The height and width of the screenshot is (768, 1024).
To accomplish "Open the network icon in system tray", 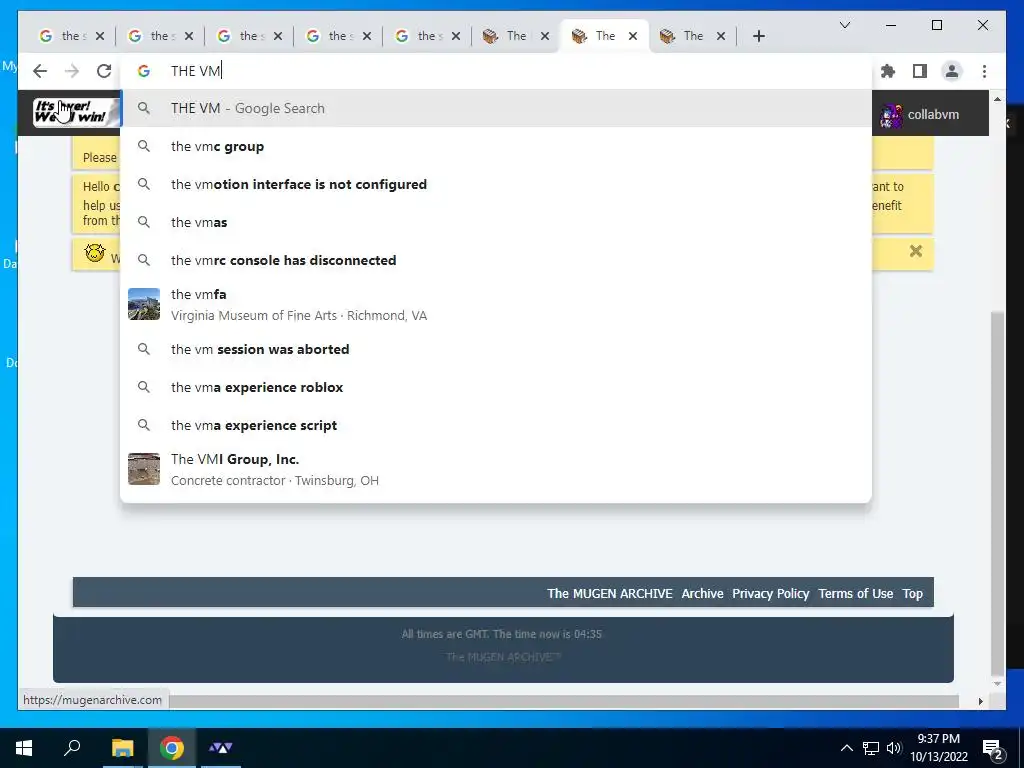I will (x=871, y=748).
